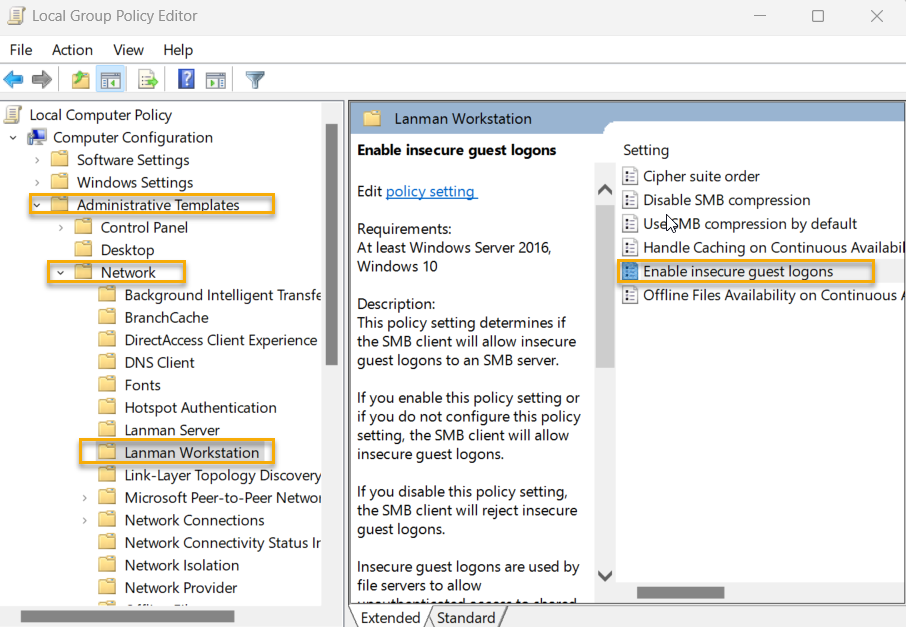Screen dimensions: 906x627
Task: Open the Action menu
Action: tap(72, 50)
